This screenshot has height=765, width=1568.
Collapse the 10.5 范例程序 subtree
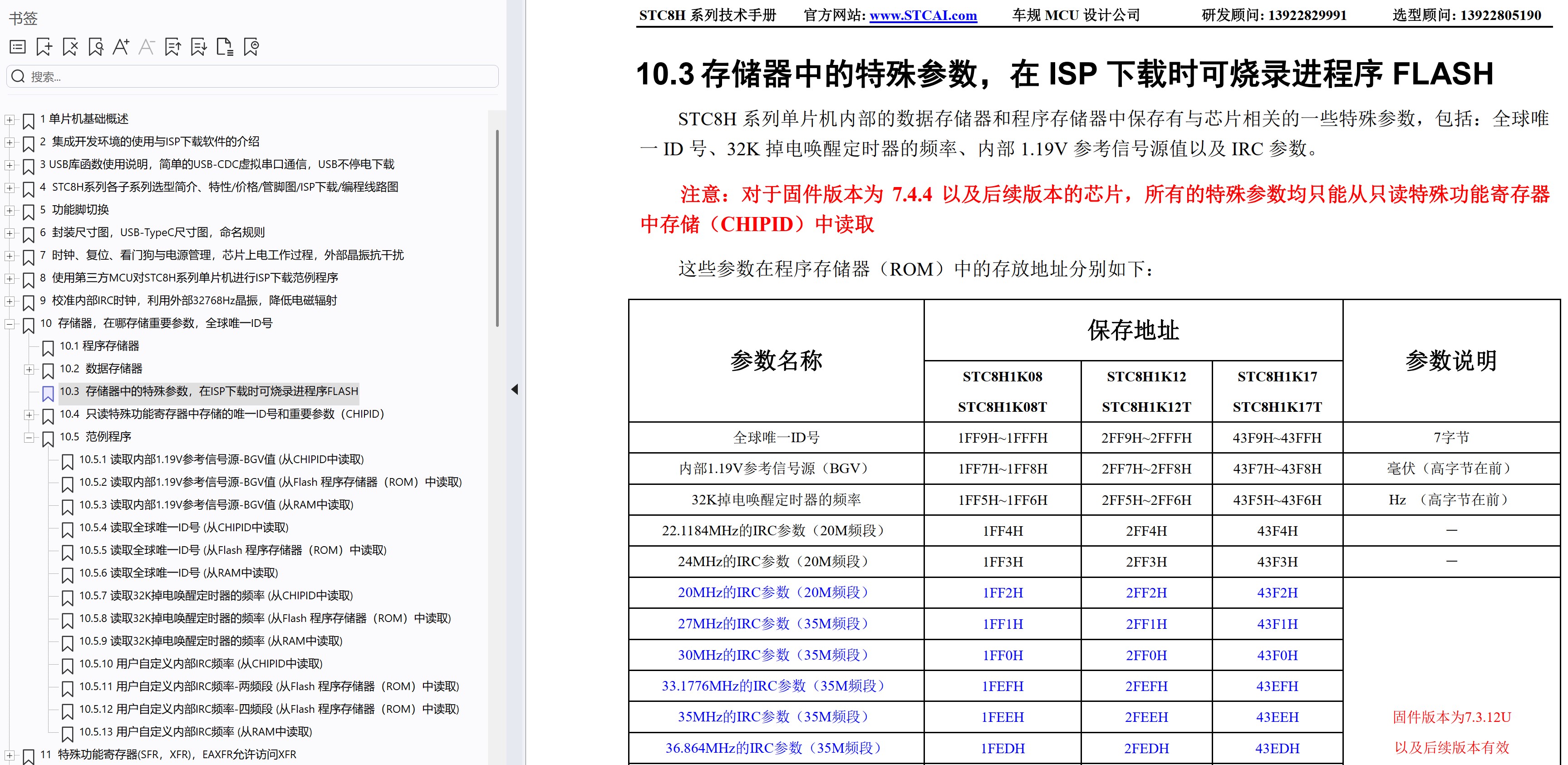[29, 437]
